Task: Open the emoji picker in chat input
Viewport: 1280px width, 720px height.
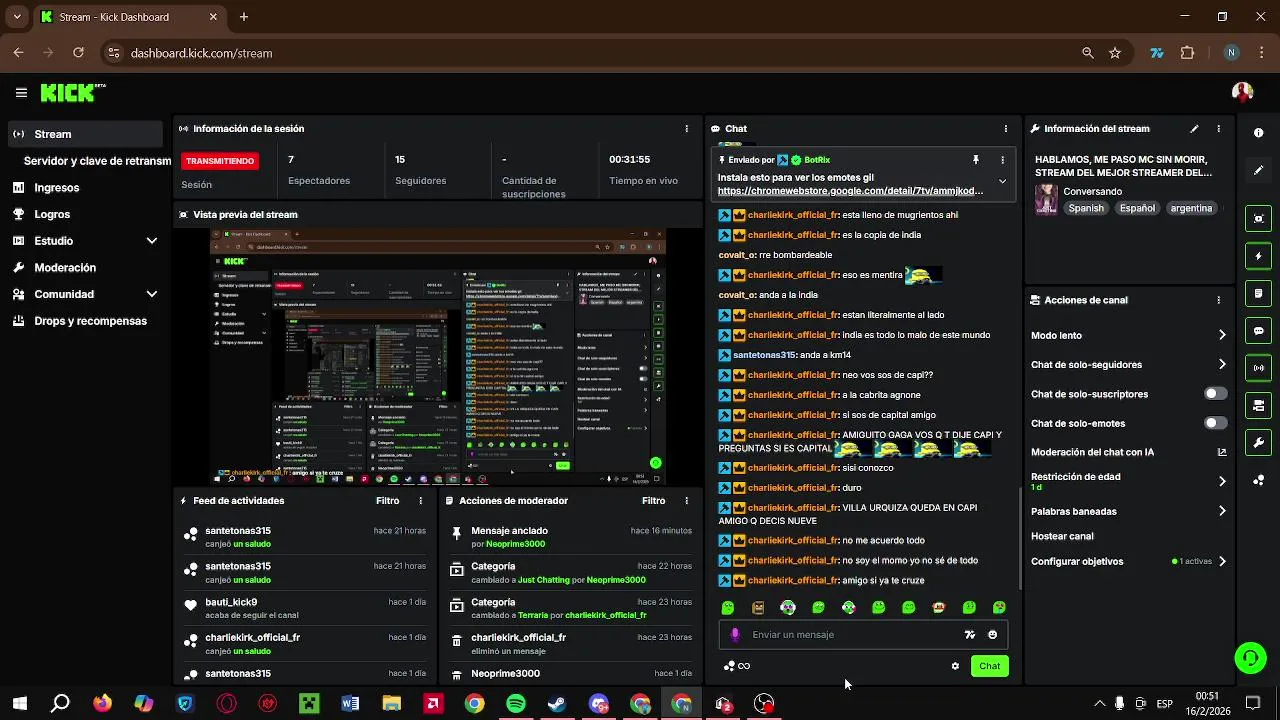Action: click(x=992, y=635)
